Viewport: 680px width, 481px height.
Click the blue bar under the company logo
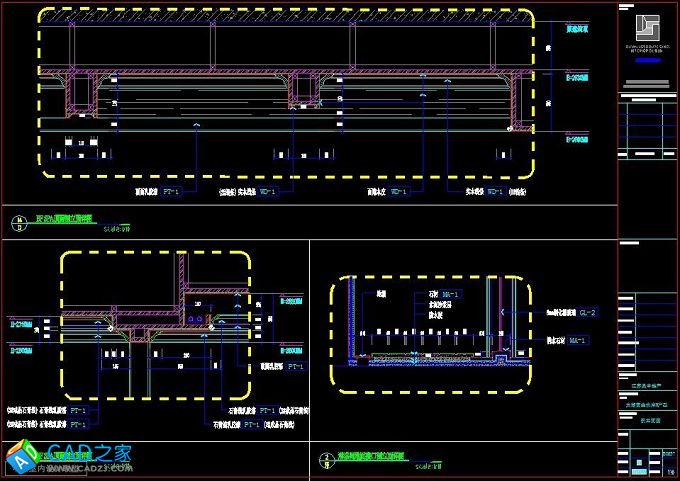648,60
